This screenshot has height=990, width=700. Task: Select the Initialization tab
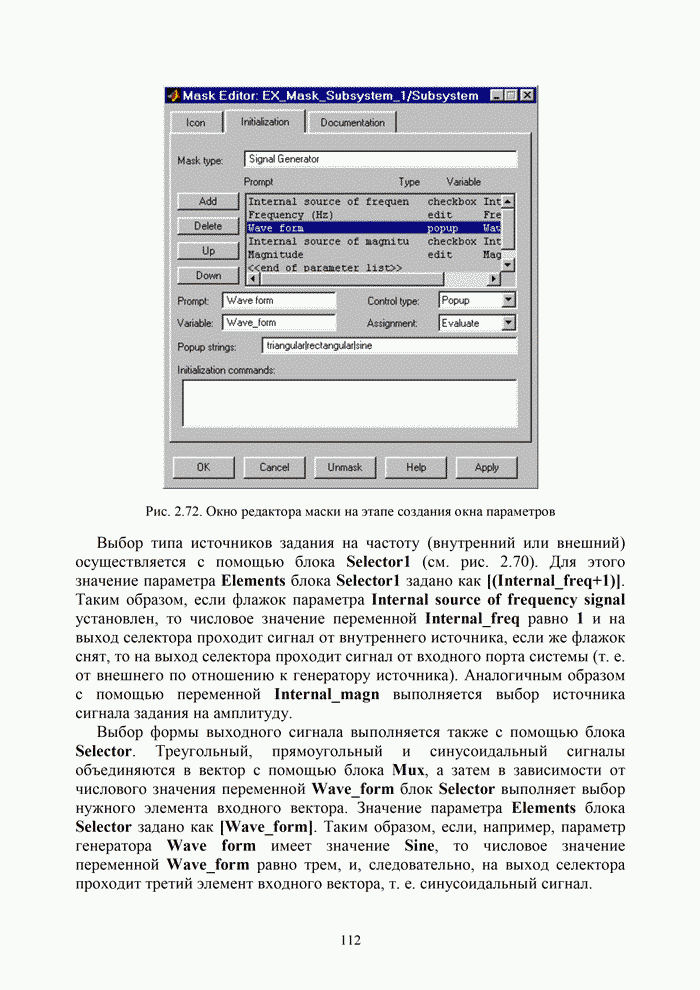(x=265, y=122)
